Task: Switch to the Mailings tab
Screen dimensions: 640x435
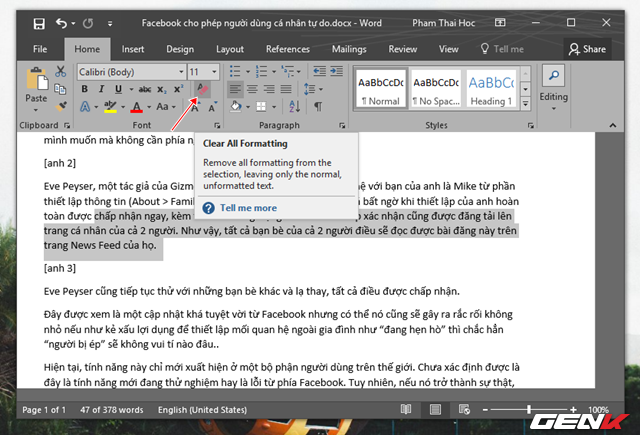Action: click(x=349, y=49)
